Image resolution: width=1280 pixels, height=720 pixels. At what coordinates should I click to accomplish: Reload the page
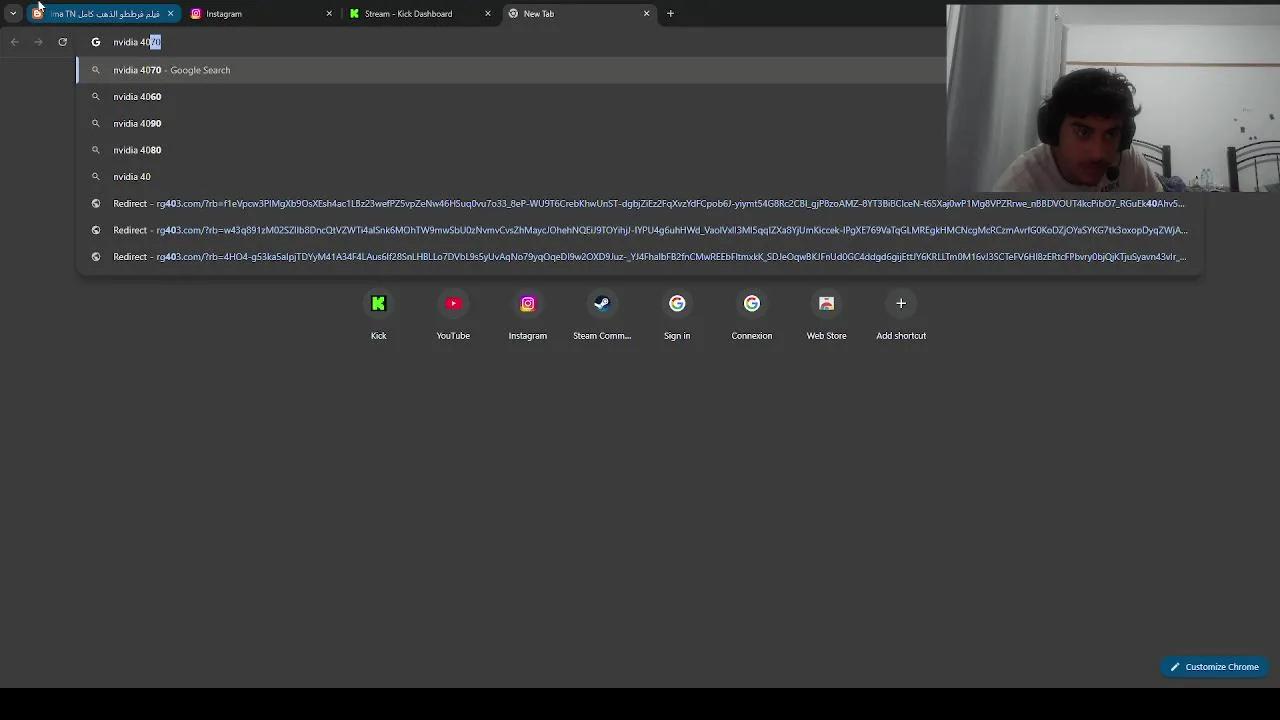click(x=62, y=42)
